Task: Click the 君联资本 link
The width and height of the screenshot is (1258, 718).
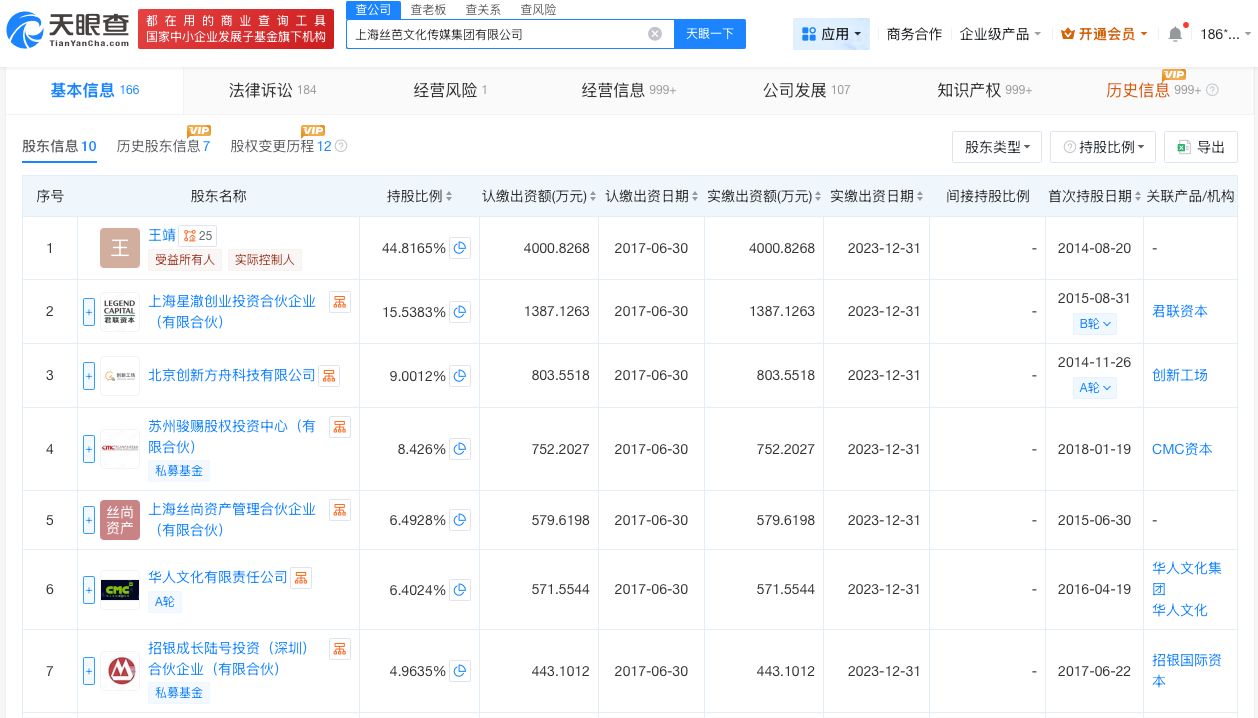Action: (1180, 311)
